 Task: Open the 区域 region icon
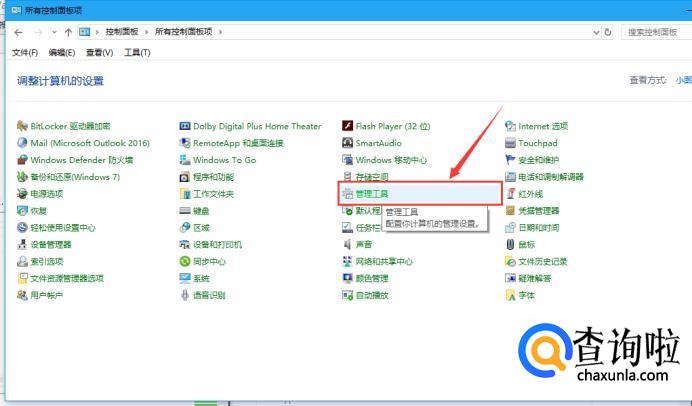[185, 228]
